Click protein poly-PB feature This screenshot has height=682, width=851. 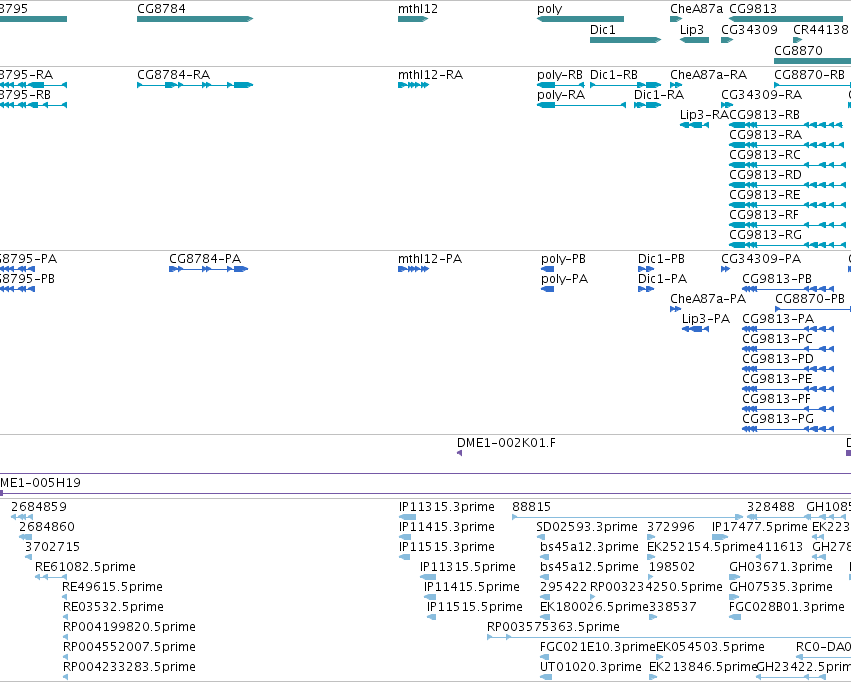coord(548,269)
